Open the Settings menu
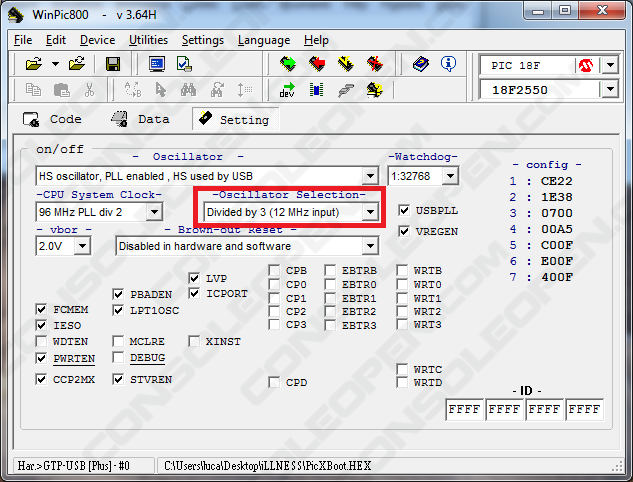The width and height of the screenshot is (633, 482). pyautogui.click(x=203, y=40)
